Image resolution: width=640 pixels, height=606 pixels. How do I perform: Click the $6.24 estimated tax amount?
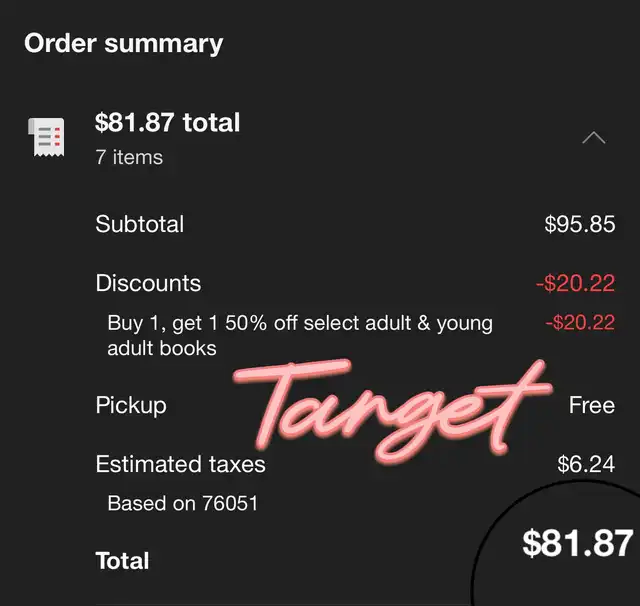pyautogui.click(x=586, y=464)
